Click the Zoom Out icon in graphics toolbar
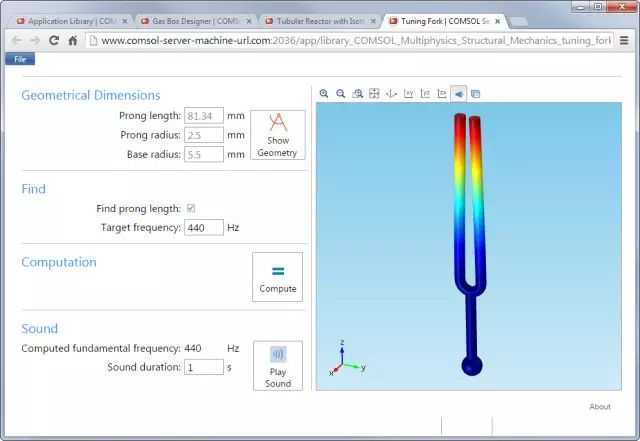Screen dimensions: 640x441 tap(341, 94)
